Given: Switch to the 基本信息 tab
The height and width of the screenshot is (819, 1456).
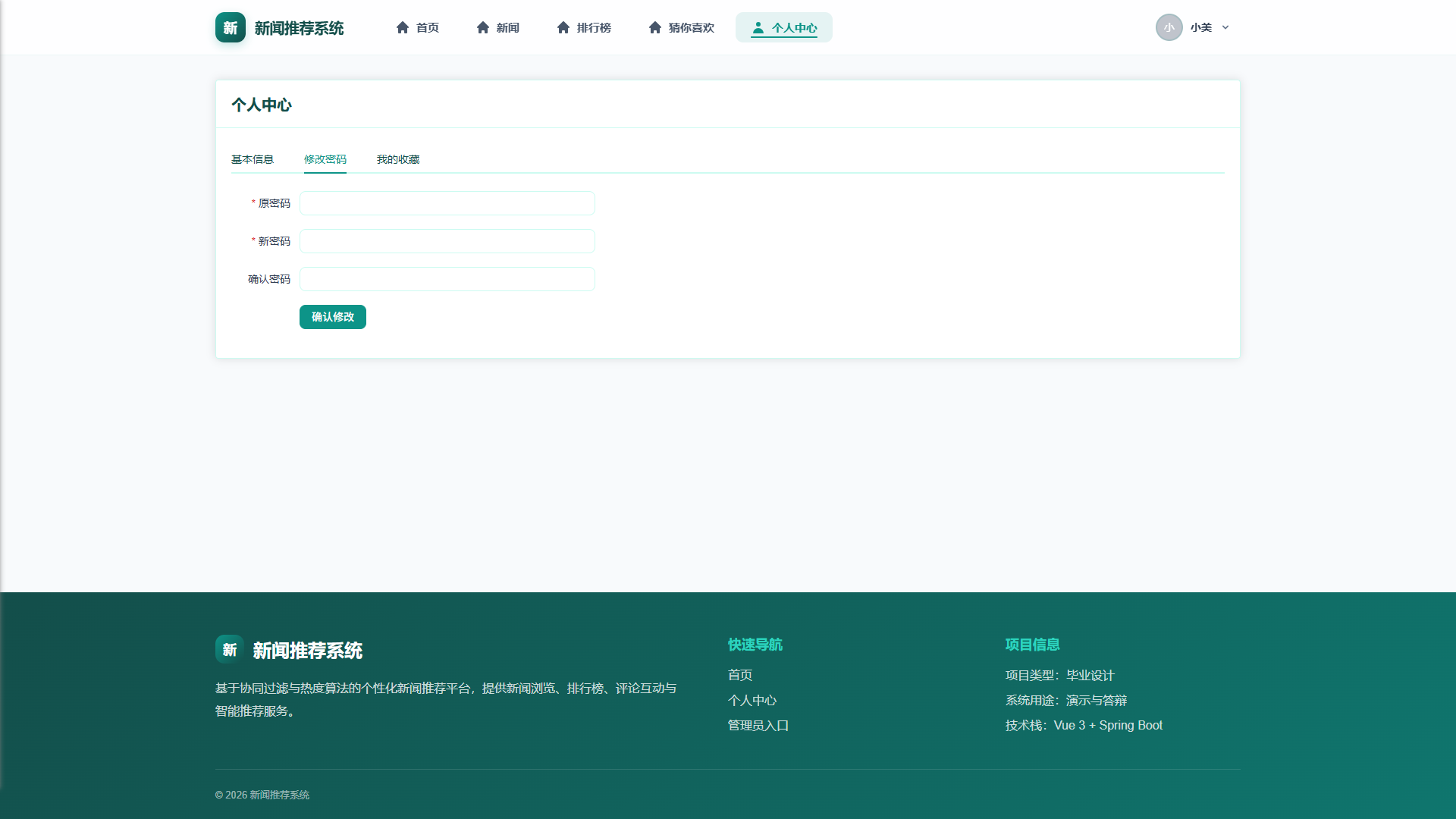Looking at the screenshot, I should [x=253, y=159].
